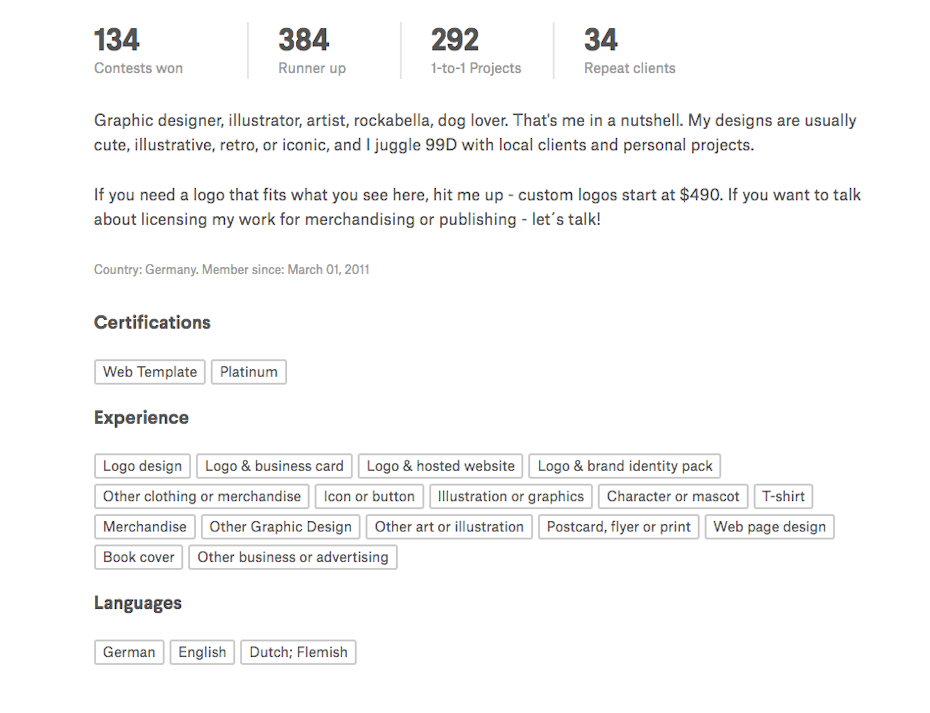The height and width of the screenshot is (713, 930).
Task: Choose the Web page design tag
Action: tap(769, 527)
